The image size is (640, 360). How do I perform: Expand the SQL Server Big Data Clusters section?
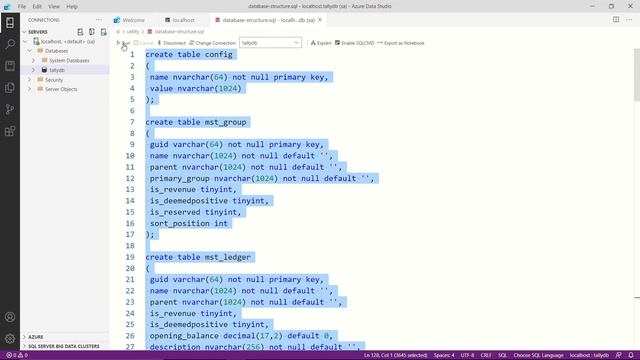coord(24,346)
